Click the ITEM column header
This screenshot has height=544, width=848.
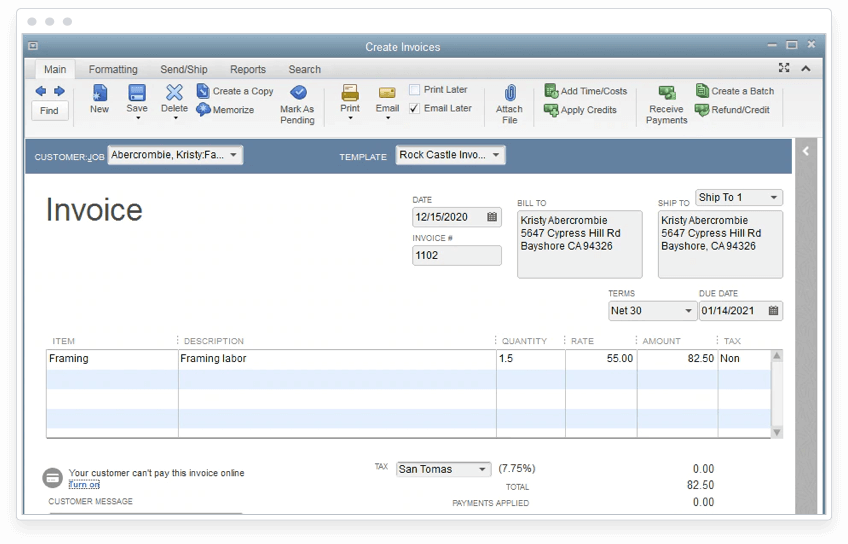tap(63, 341)
